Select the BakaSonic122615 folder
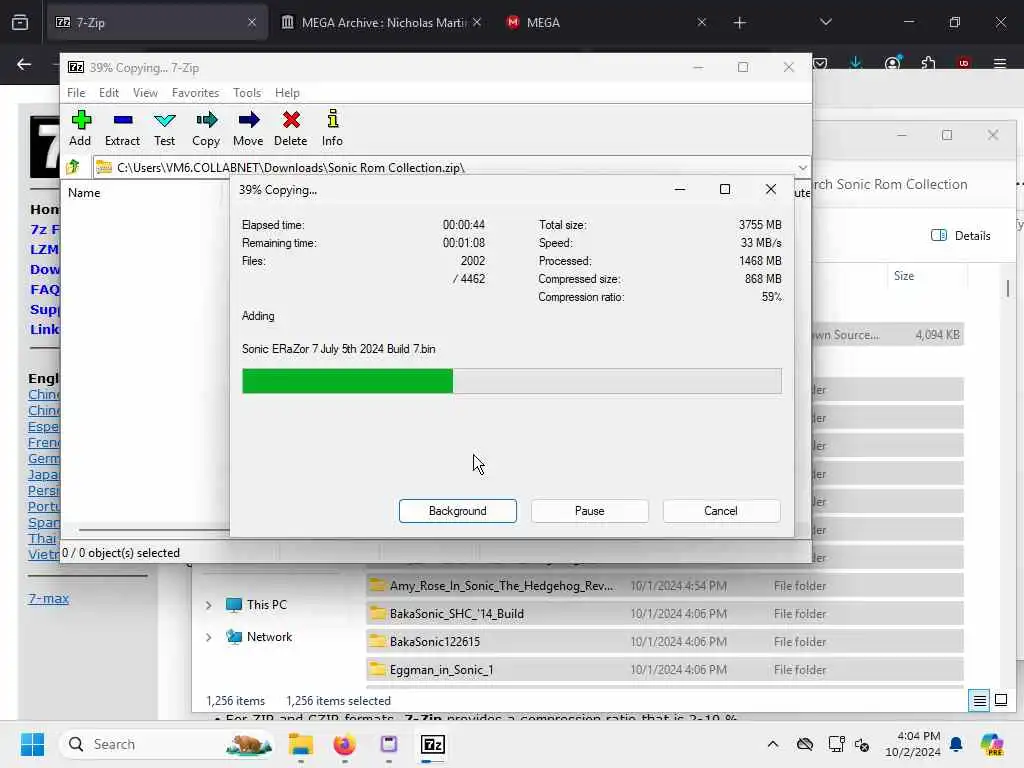 tap(664, 642)
